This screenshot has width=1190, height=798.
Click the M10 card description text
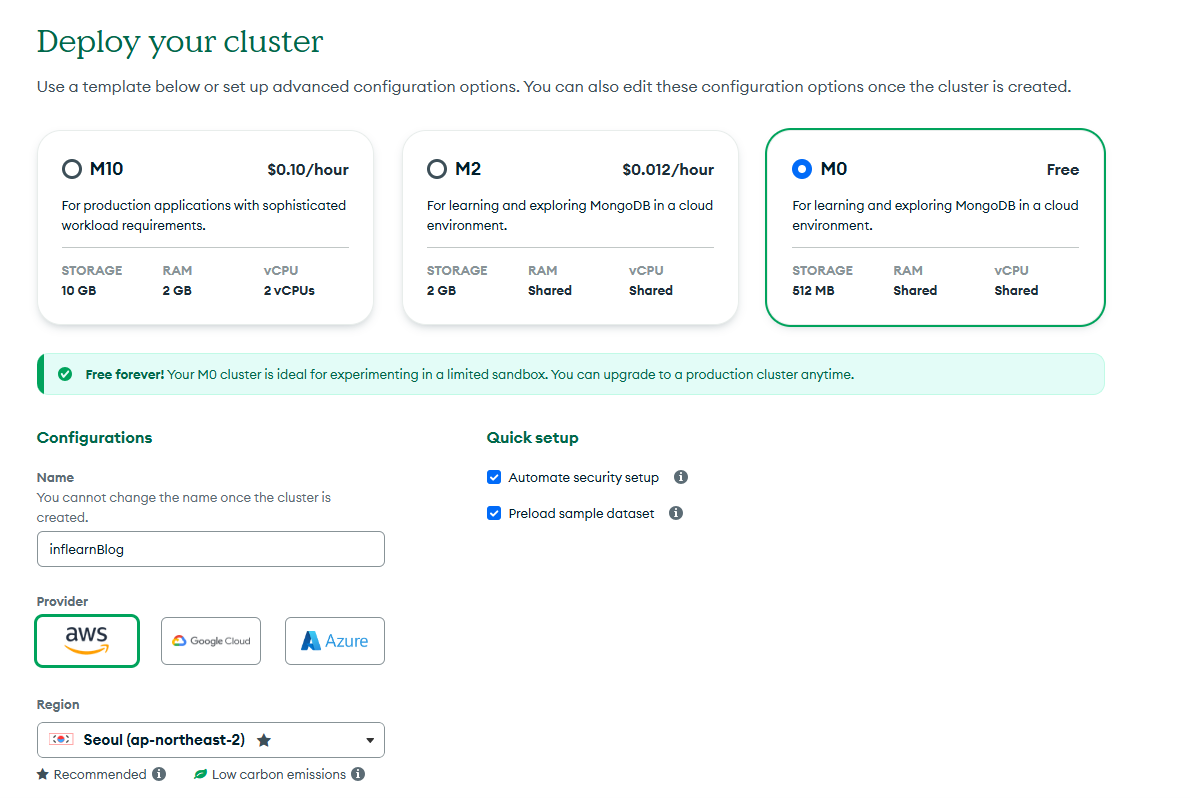point(203,215)
